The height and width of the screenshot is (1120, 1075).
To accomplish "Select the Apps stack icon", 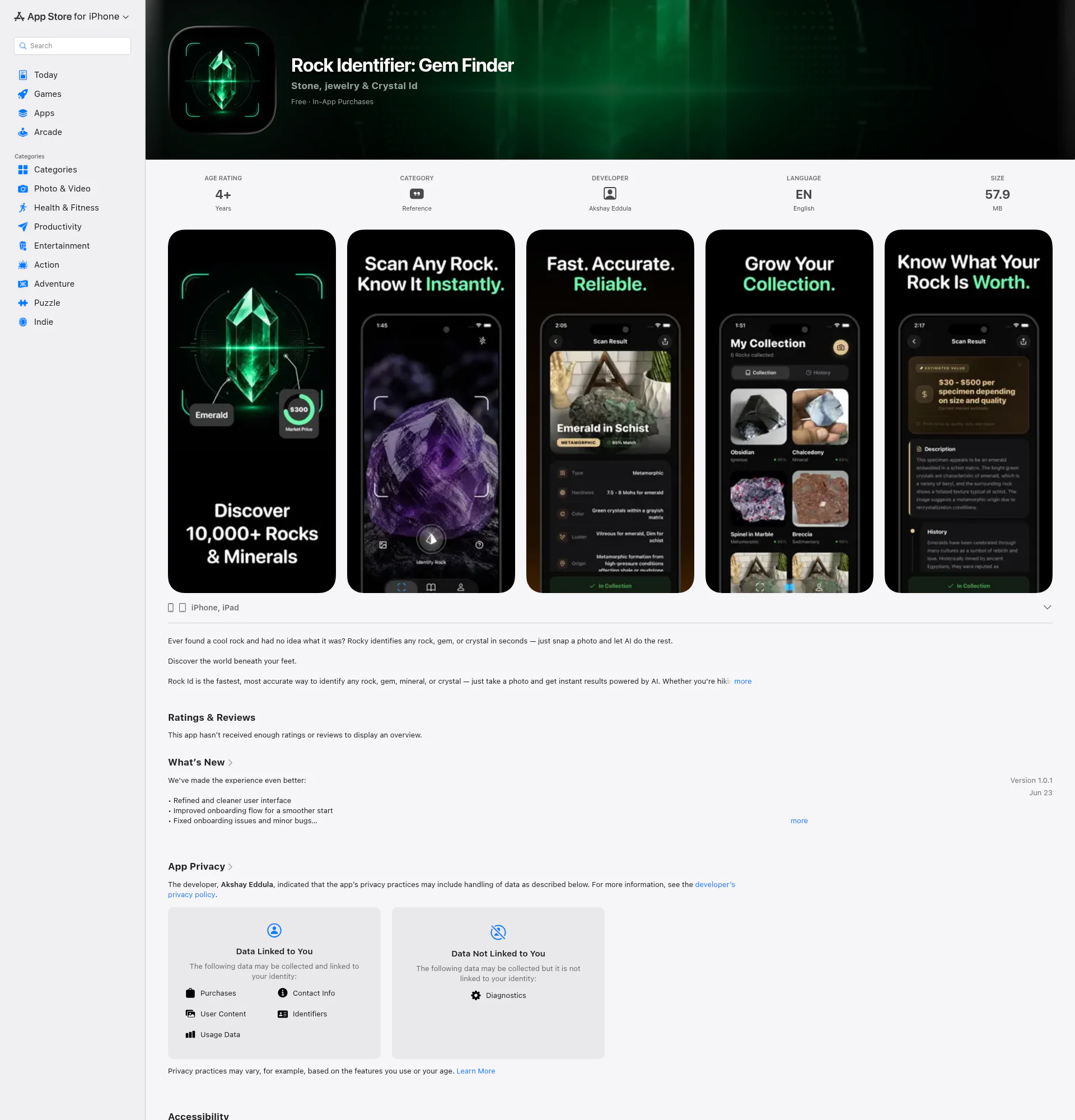I will 23,113.
